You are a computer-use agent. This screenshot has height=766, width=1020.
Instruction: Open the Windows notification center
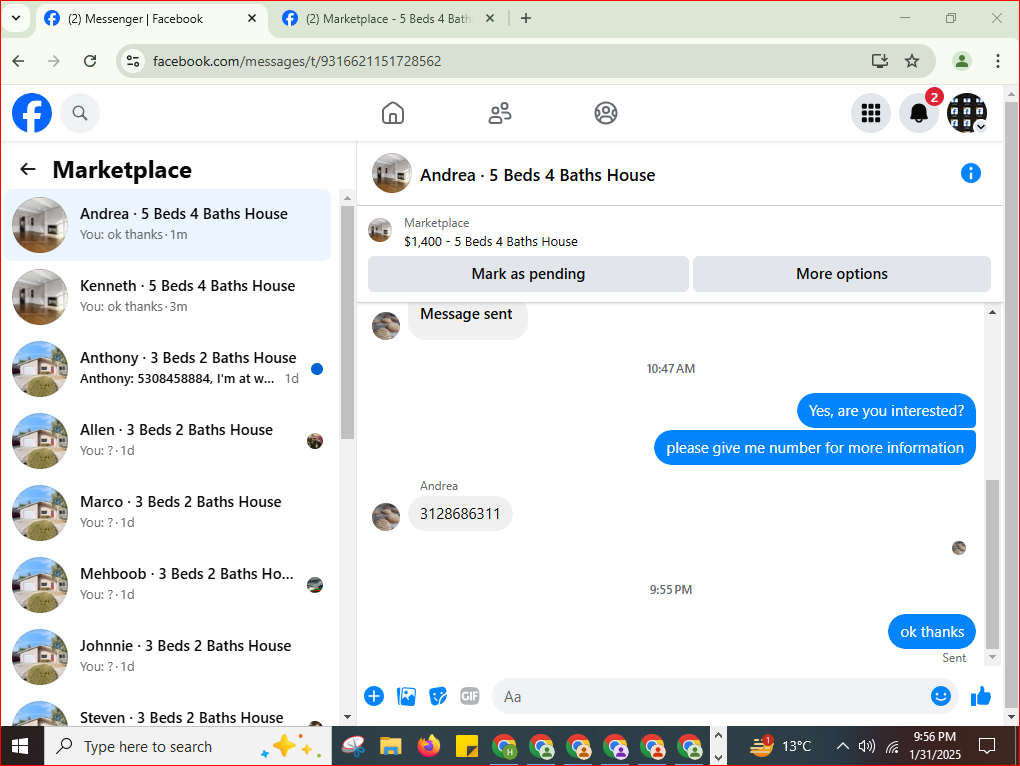click(987, 746)
